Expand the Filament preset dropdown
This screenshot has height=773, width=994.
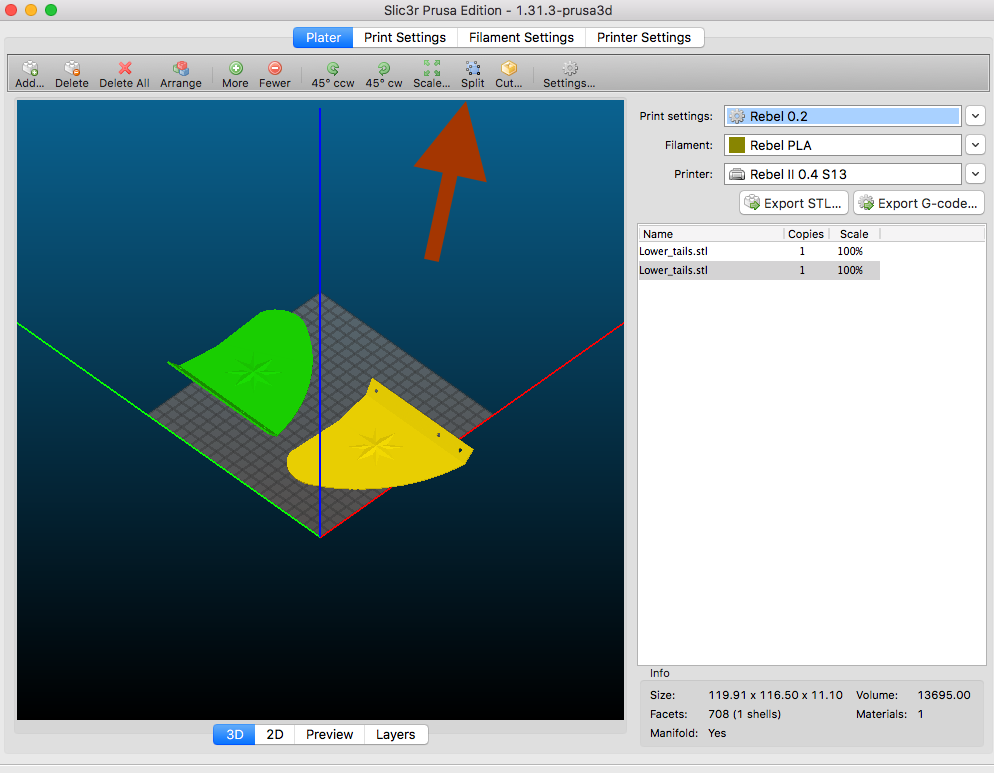[x=976, y=145]
